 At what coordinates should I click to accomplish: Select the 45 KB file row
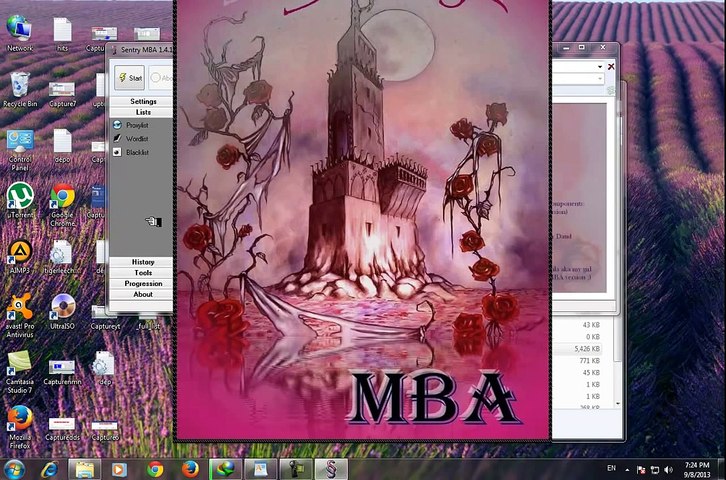pyautogui.click(x=583, y=373)
